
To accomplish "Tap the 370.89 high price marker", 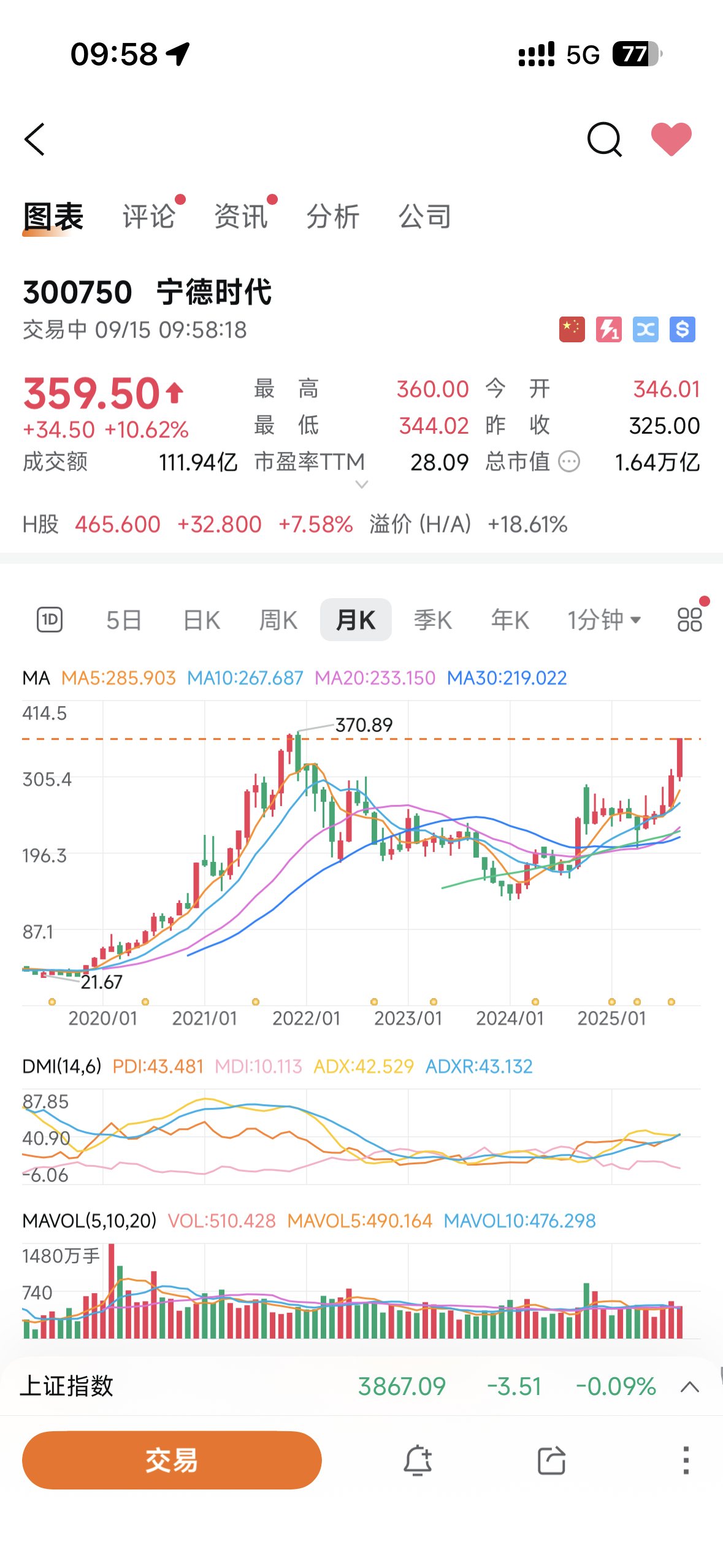I will click(x=364, y=725).
